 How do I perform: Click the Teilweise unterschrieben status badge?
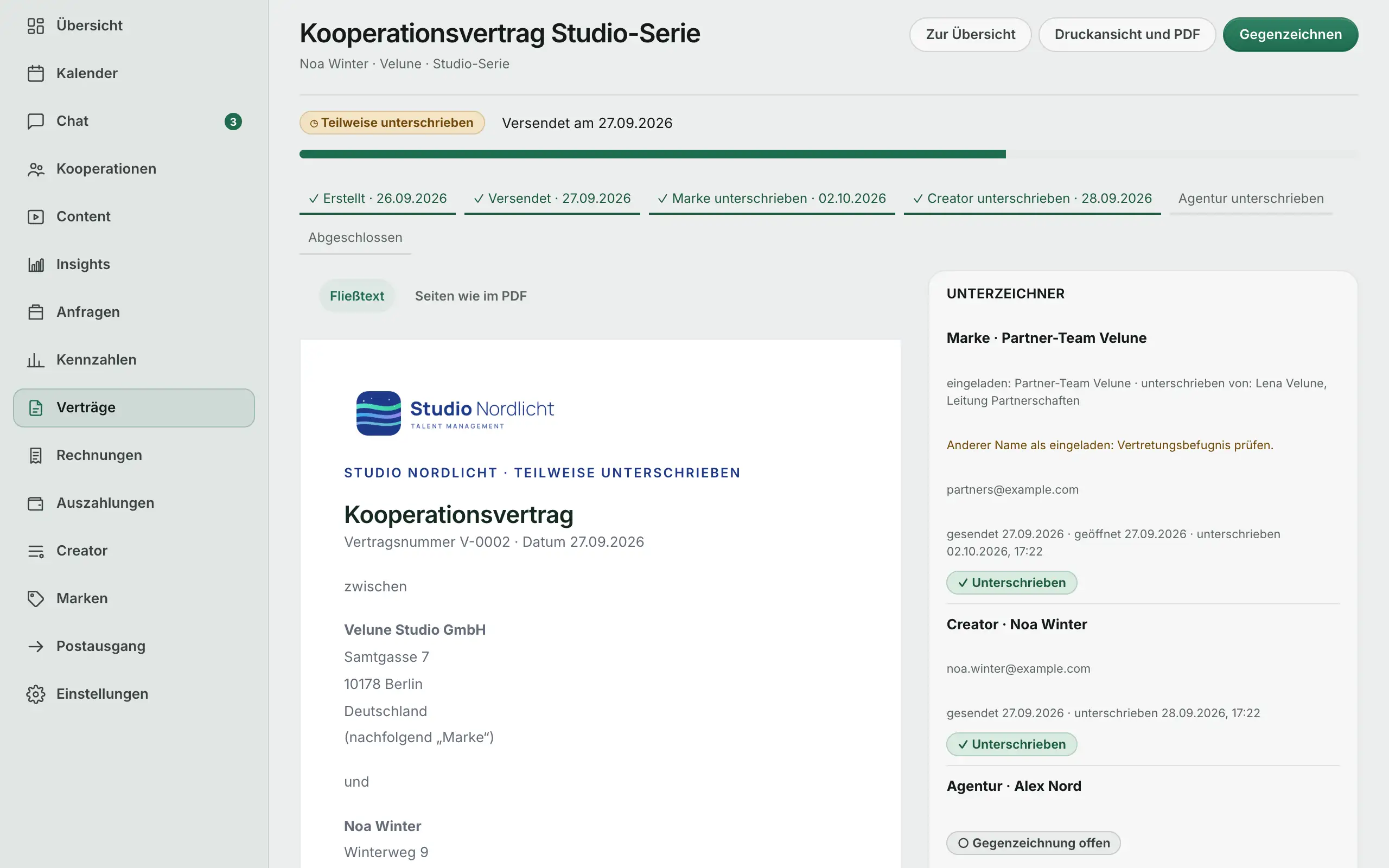392,123
